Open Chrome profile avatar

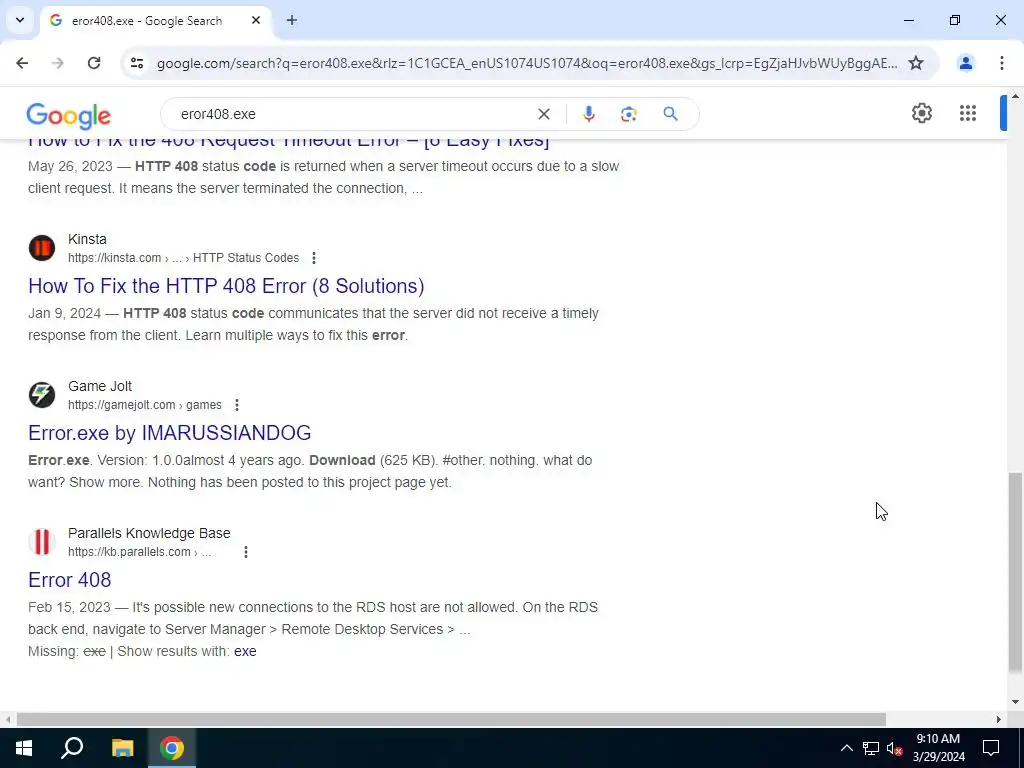(x=965, y=63)
